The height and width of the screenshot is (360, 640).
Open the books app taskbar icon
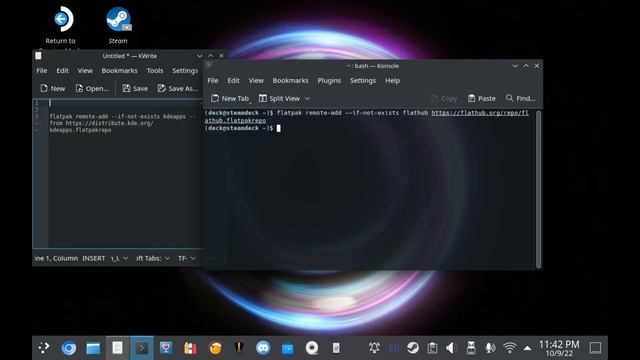[190, 348]
